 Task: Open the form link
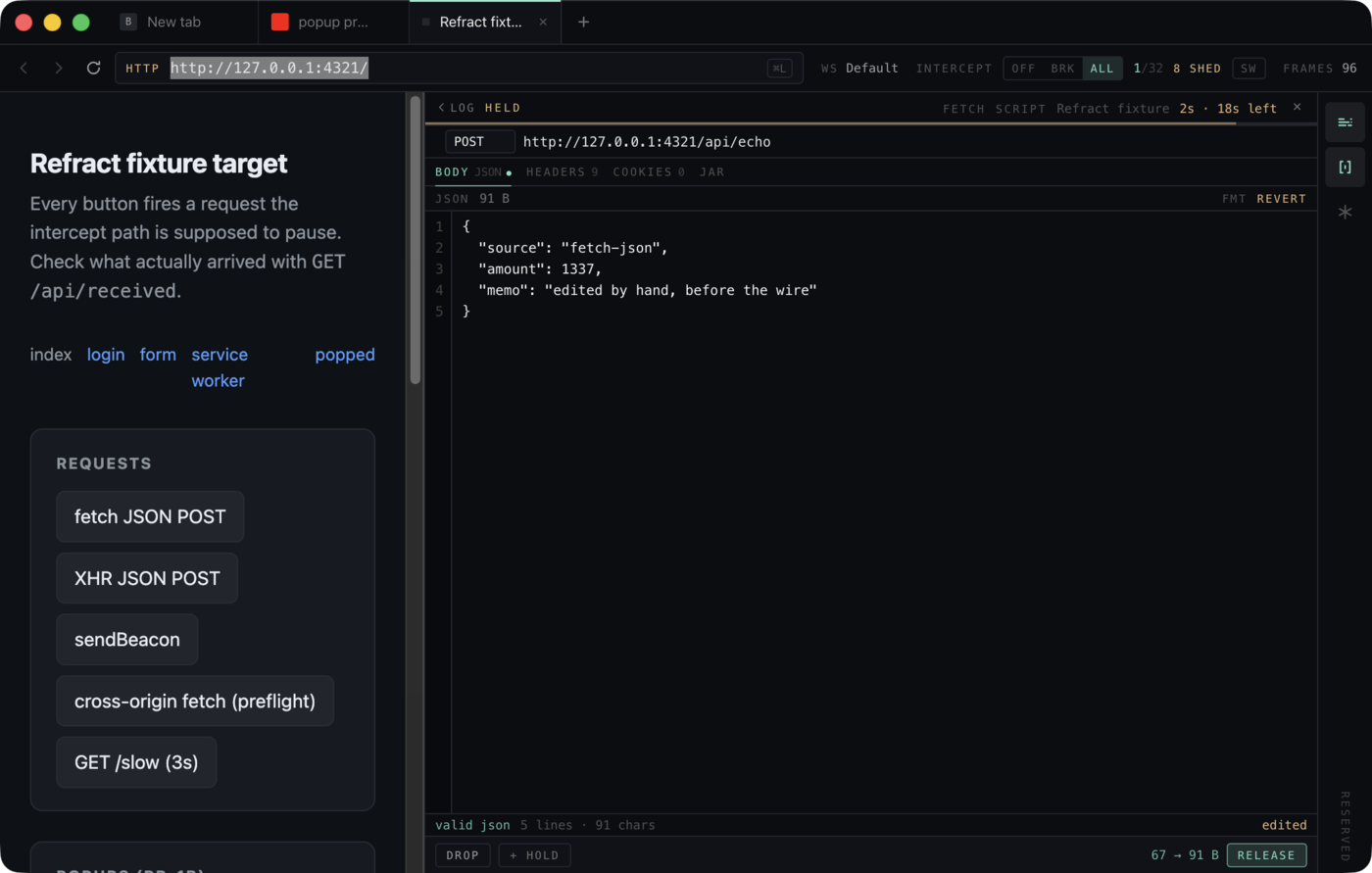[158, 355]
